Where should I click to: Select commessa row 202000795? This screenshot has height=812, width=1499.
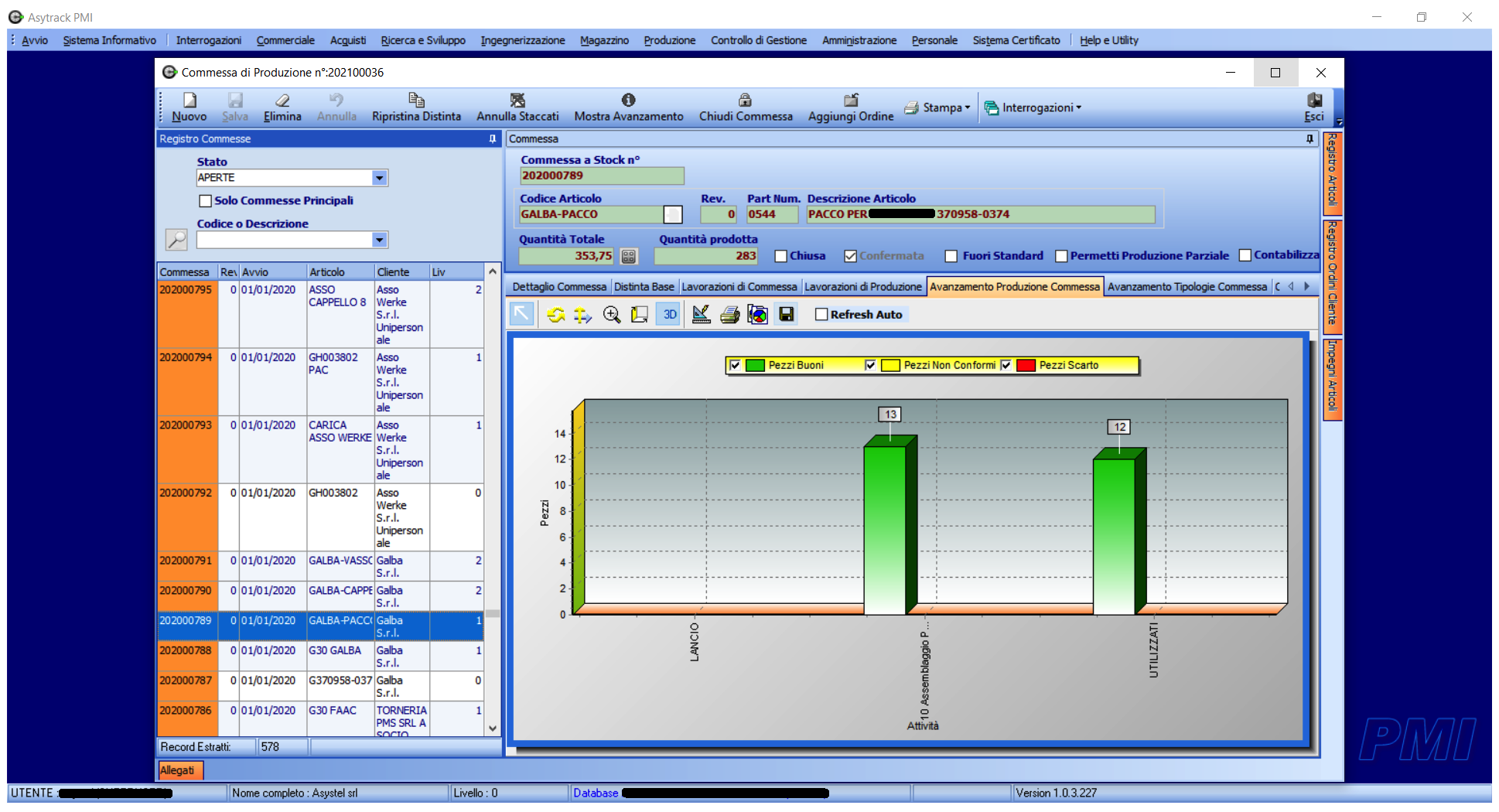[x=320, y=315]
